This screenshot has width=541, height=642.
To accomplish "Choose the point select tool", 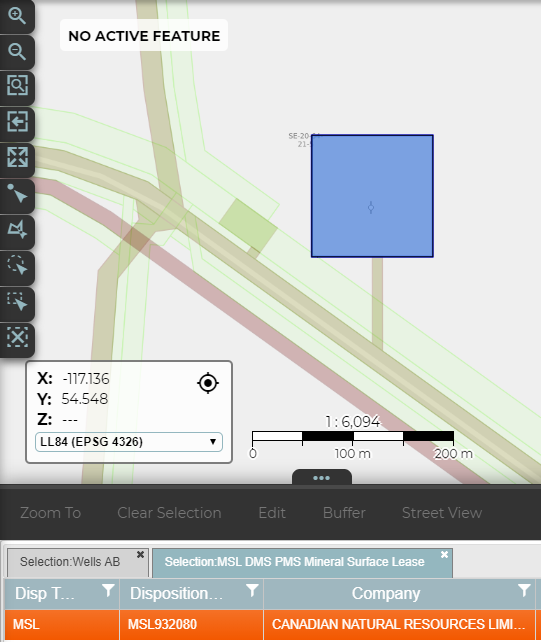I will pos(17,194).
